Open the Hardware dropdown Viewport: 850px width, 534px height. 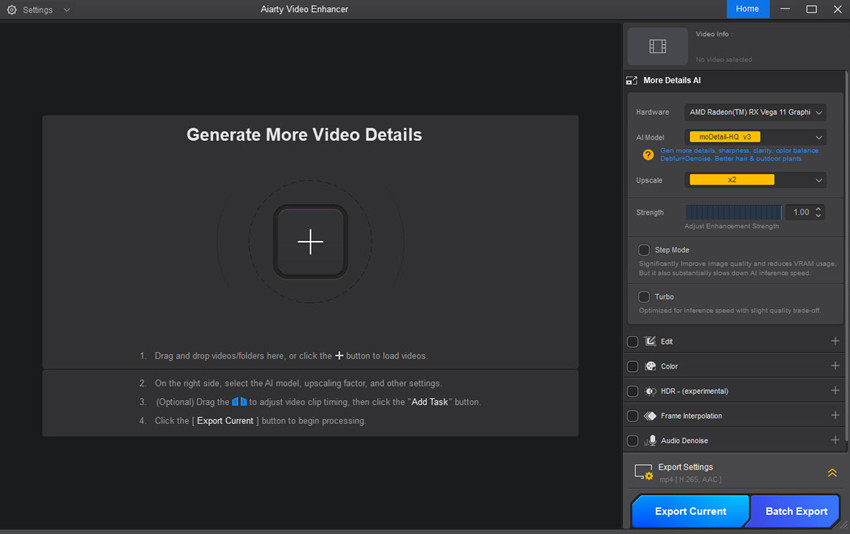(755, 112)
